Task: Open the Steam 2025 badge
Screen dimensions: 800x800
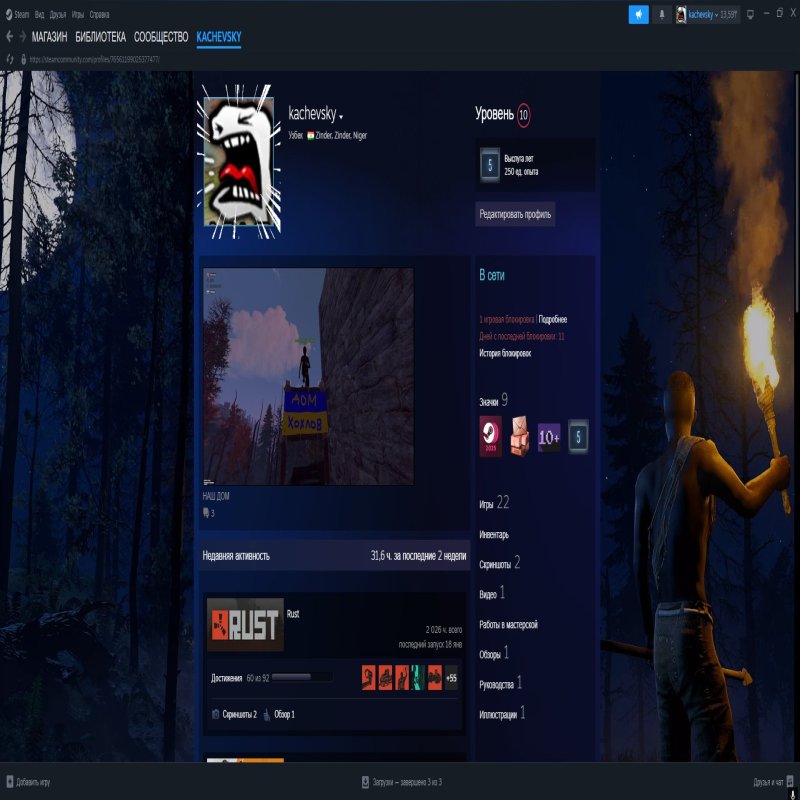Action: (490, 436)
